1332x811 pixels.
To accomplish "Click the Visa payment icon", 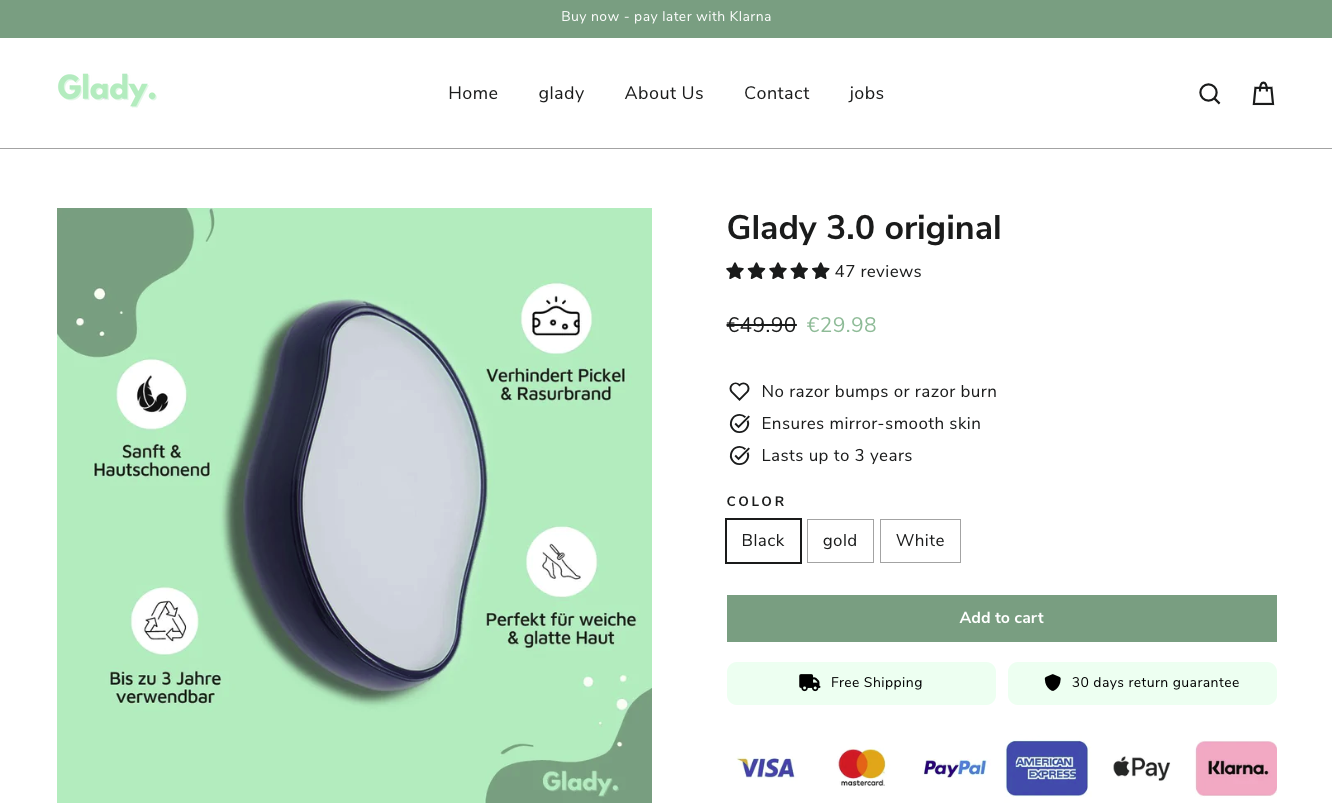I will click(x=766, y=768).
